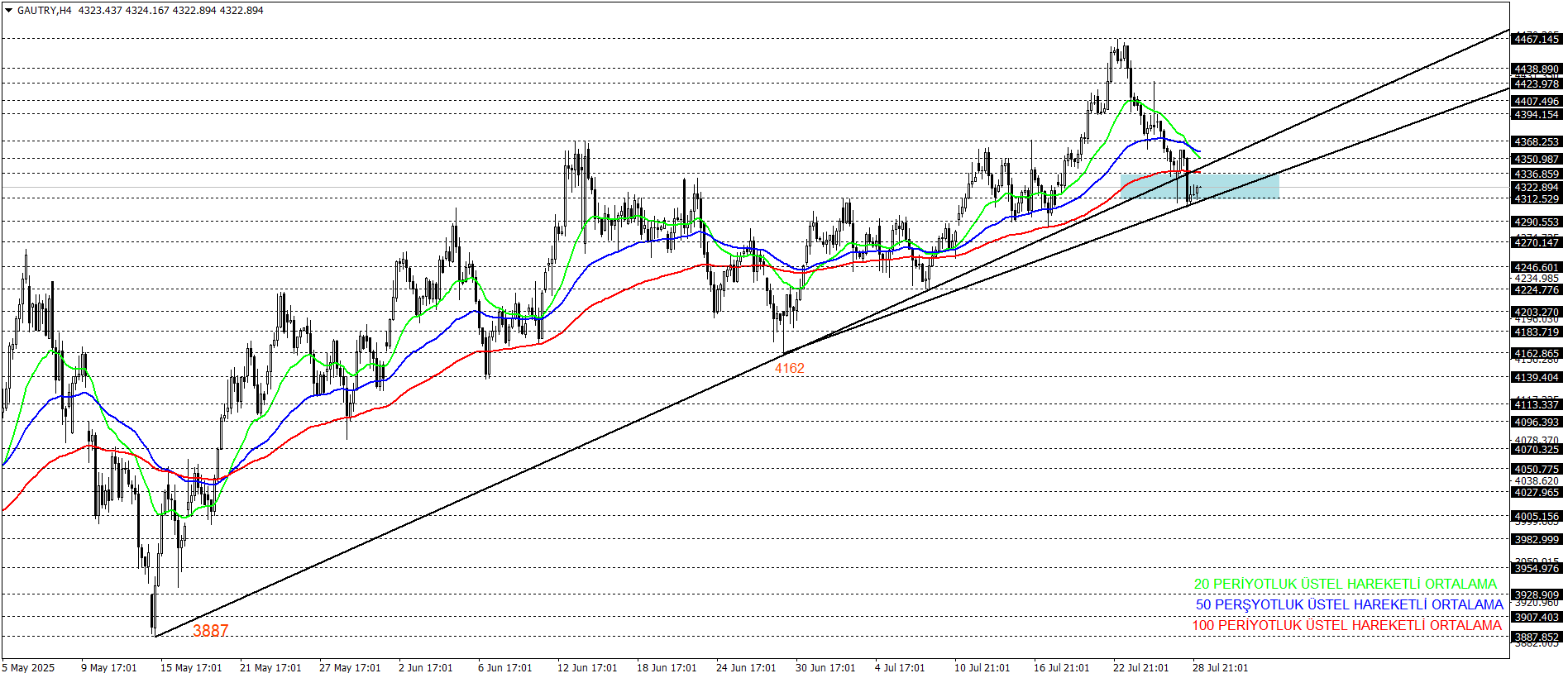Click the small triangle beside GAUTRY,H4 title
Image resolution: width=1568 pixels, height=678 pixels.
click(x=8, y=11)
